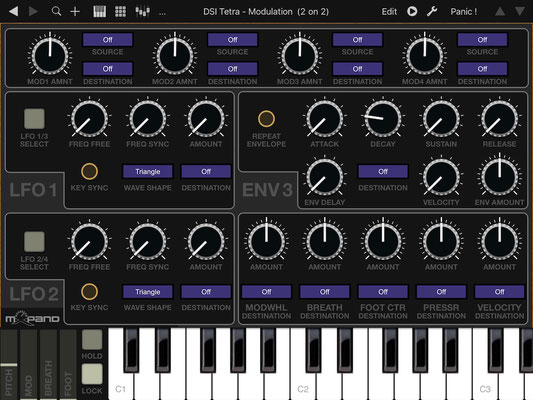This screenshot has height=400, width=533.
Task: Click the Mod wheel strip
Action: tap(29, 364)
